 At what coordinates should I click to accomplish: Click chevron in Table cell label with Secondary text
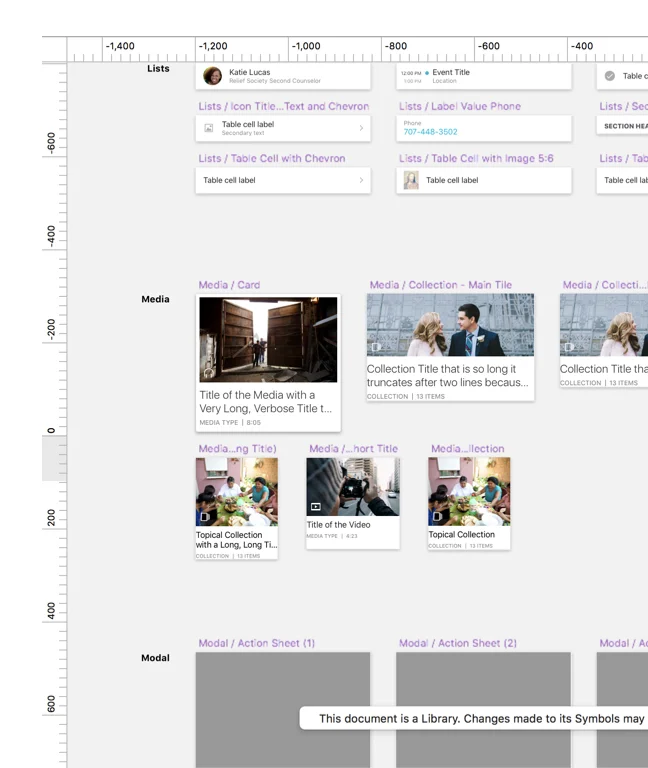[361, 128]
